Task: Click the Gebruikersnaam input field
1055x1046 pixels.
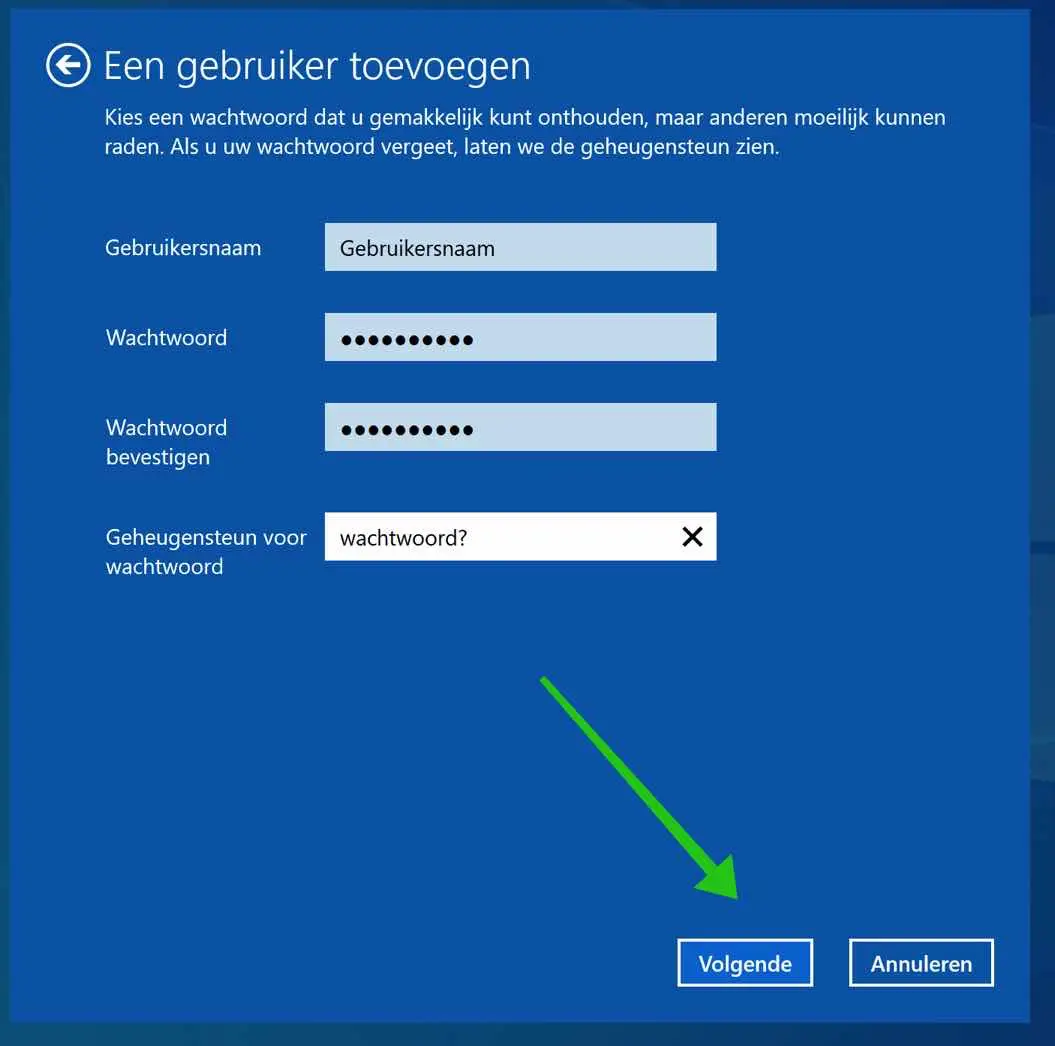Action: point(520,247)
